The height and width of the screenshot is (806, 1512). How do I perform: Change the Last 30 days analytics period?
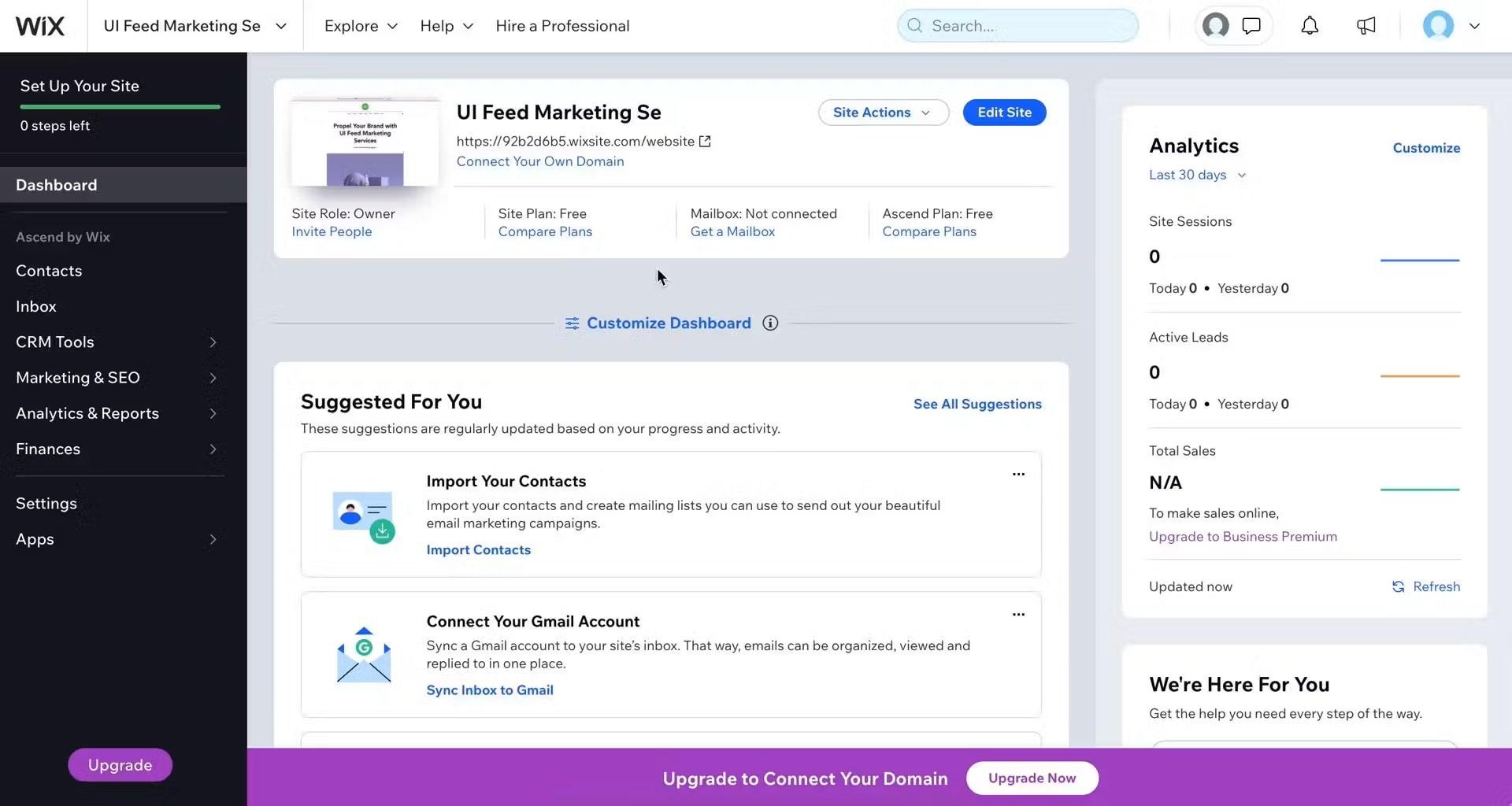[x=1197, y=175]
